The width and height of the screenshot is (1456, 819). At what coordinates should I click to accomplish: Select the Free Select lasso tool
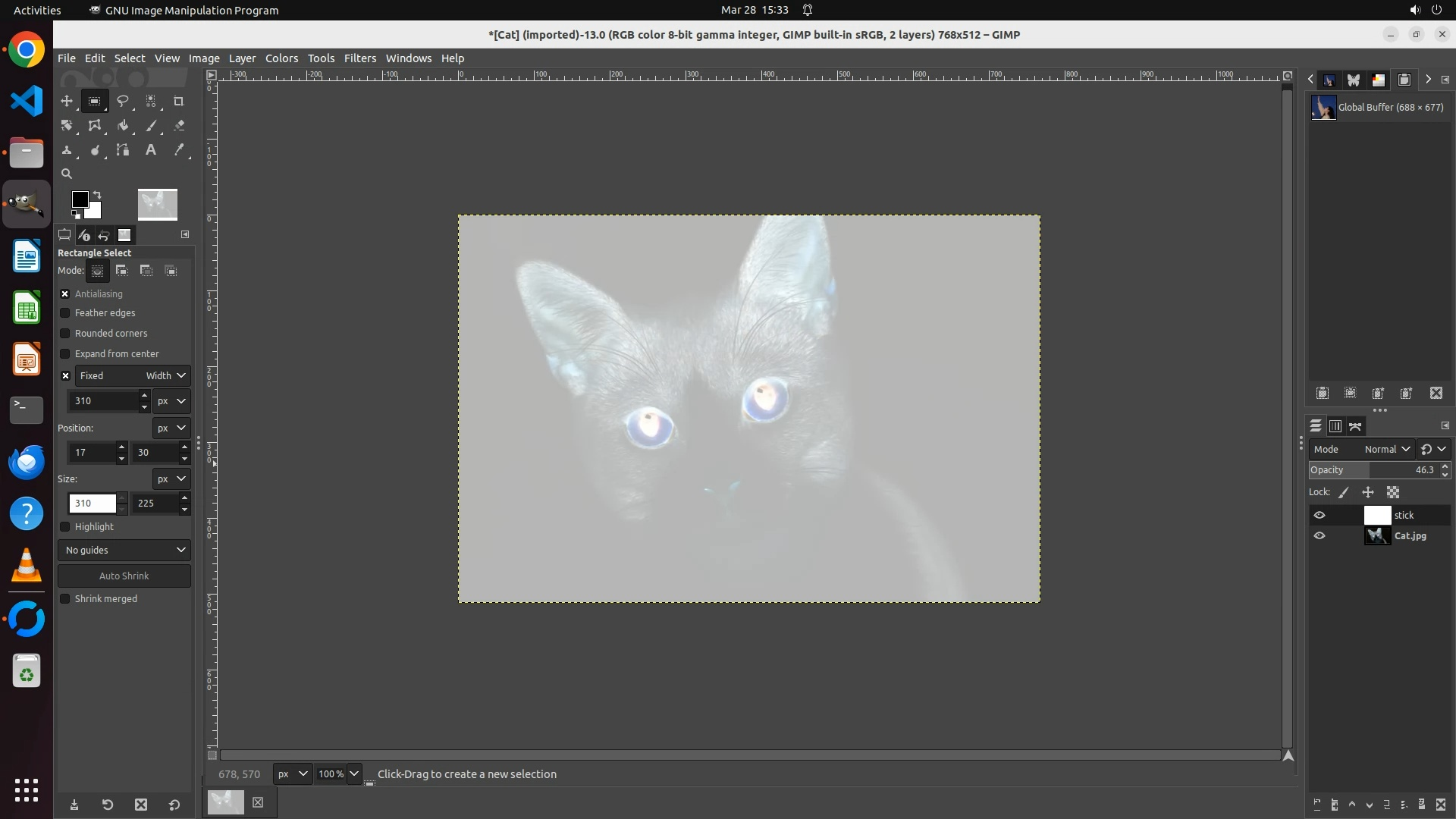click(x=122, y=101)
